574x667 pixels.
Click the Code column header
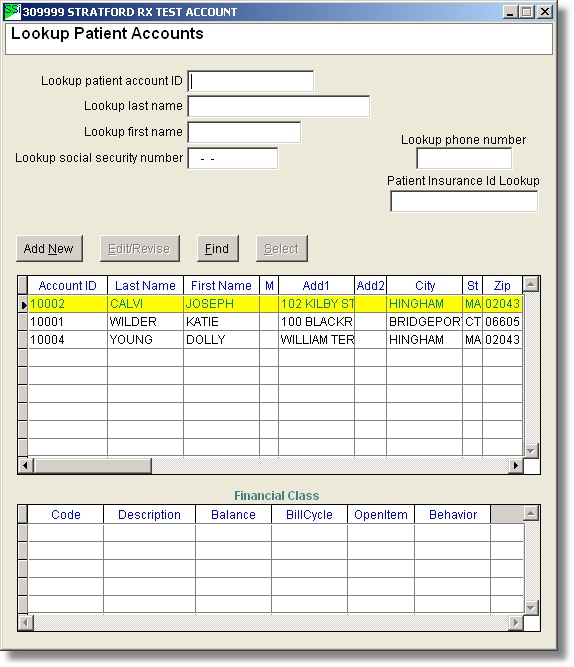66,515
